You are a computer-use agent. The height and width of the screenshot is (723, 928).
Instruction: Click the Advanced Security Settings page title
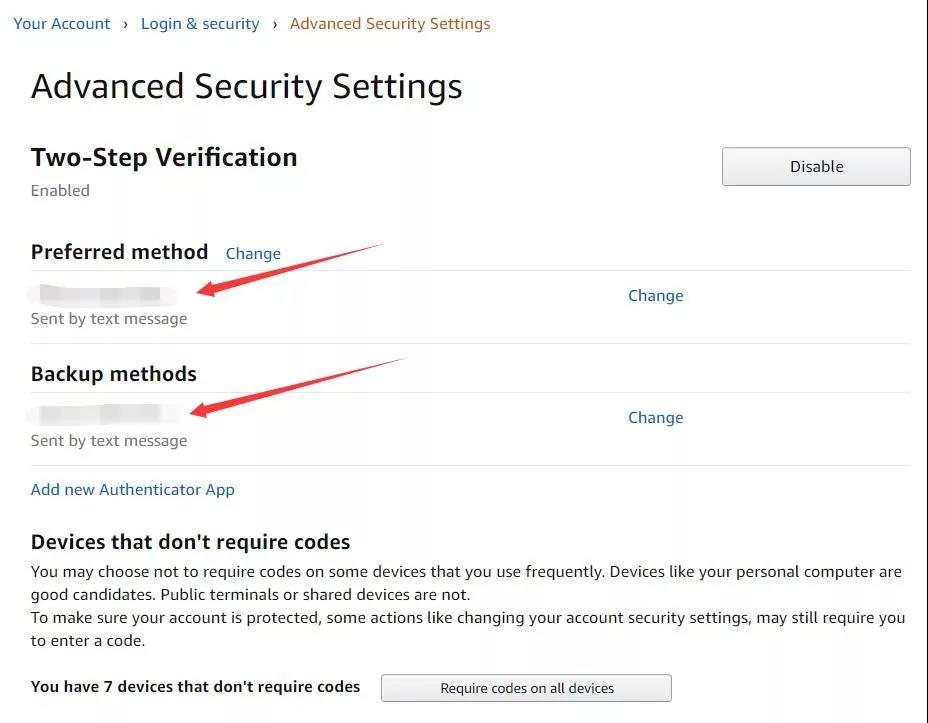(x=246, y=86)
